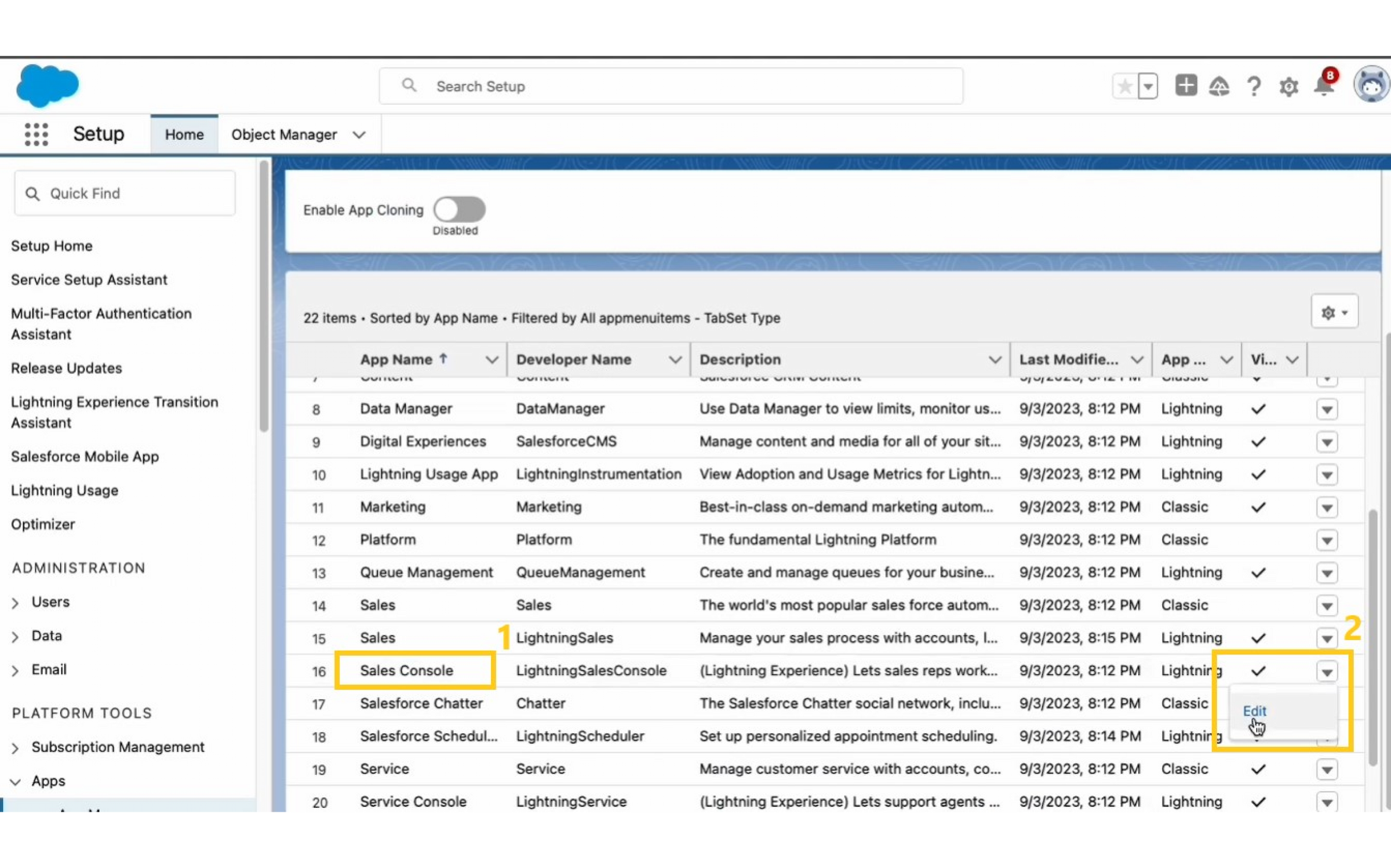This screenshot has height=868, width=1391.
Task: Open row actions for Service row 19
Action: [1327, 769]
